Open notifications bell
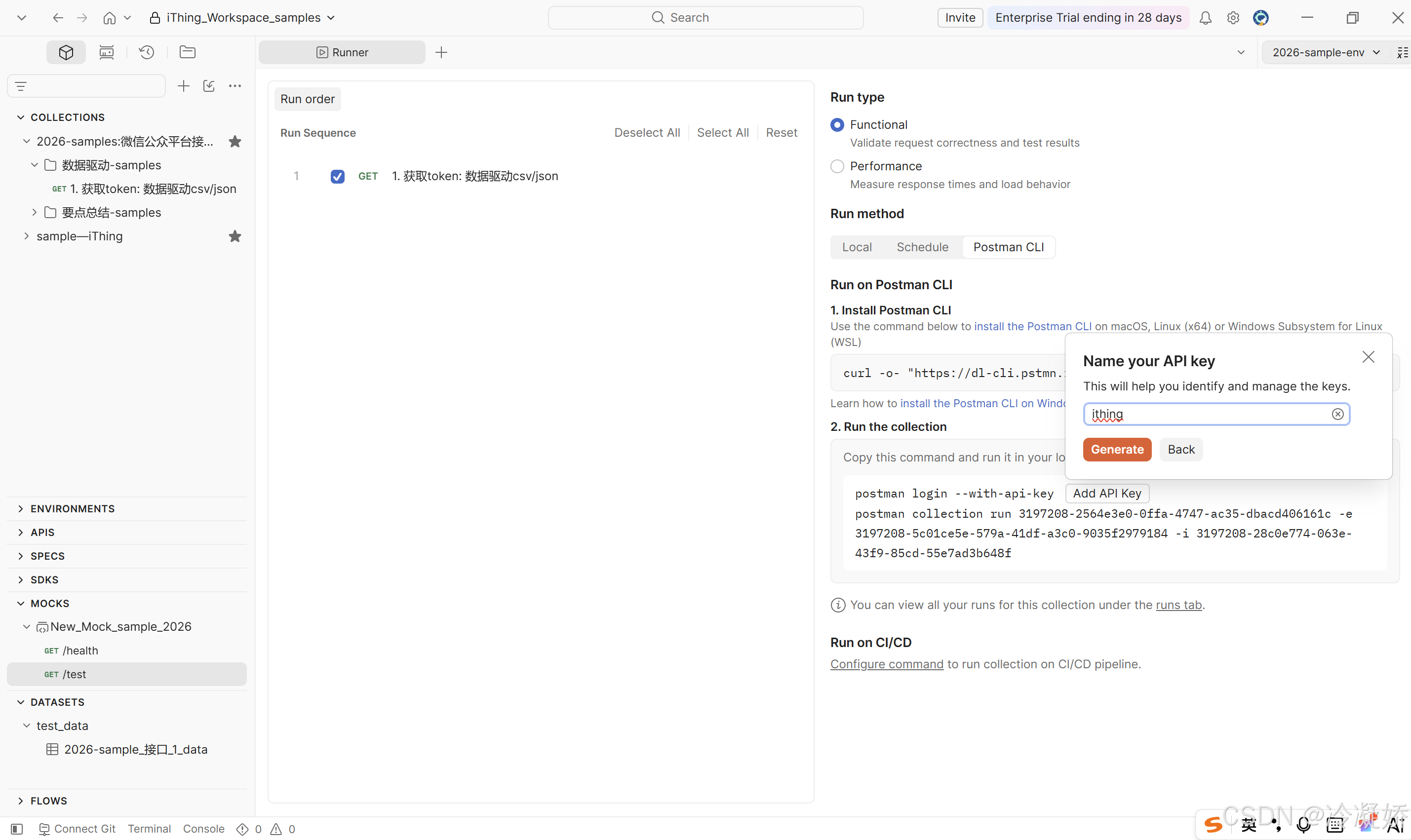This screenshot has height=840, width=1411. [x=1206, y=18]
